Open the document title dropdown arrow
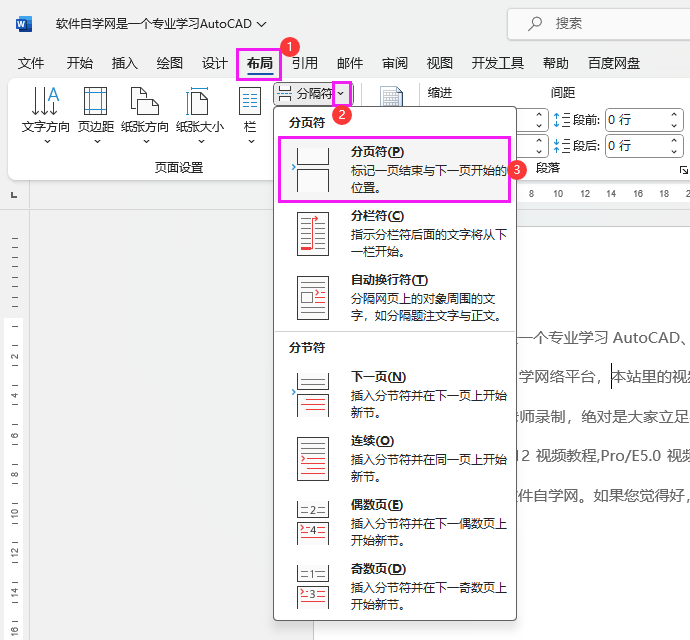The image size is (690, 640). (261, 24)
